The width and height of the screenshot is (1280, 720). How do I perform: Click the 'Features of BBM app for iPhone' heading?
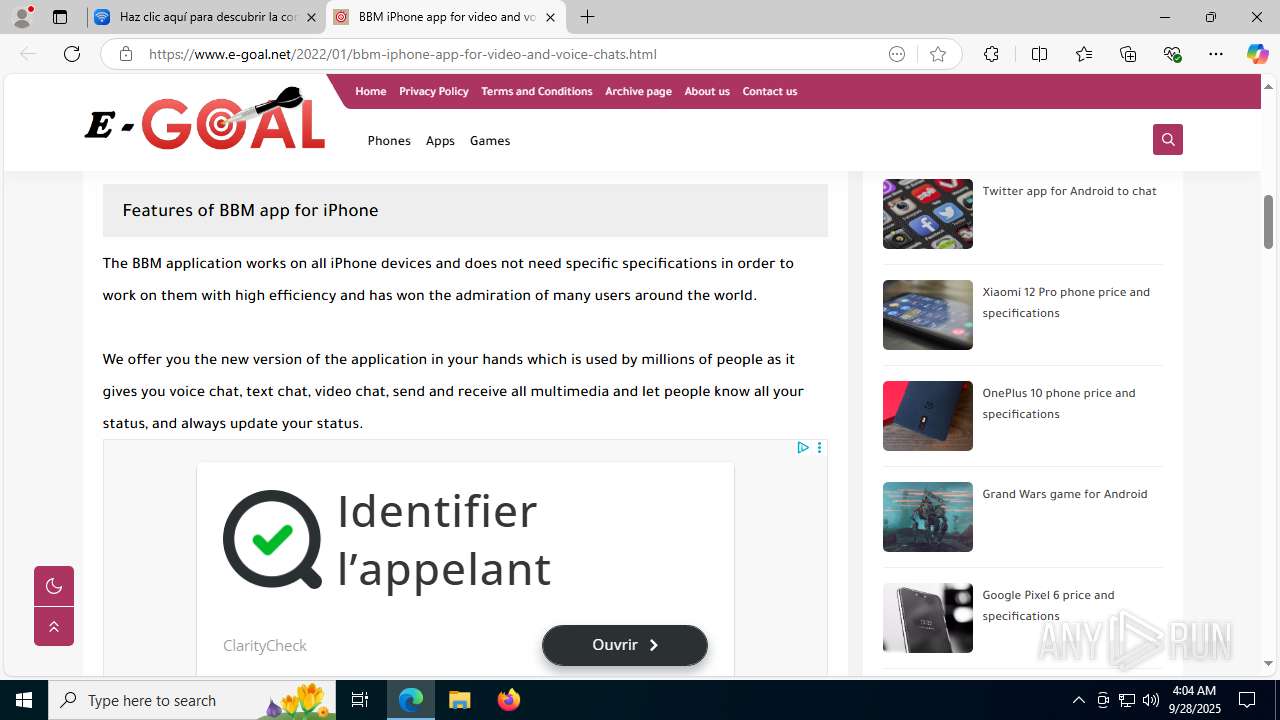coord(250,210)
